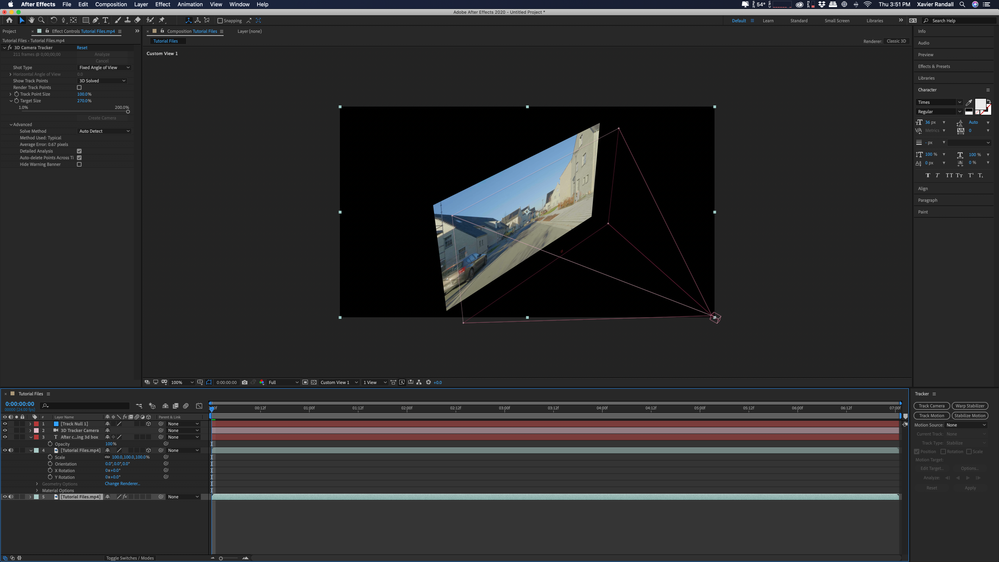Click the Change Renderer link
Viewport: 999px width, 562px height.
coord(123,484)
